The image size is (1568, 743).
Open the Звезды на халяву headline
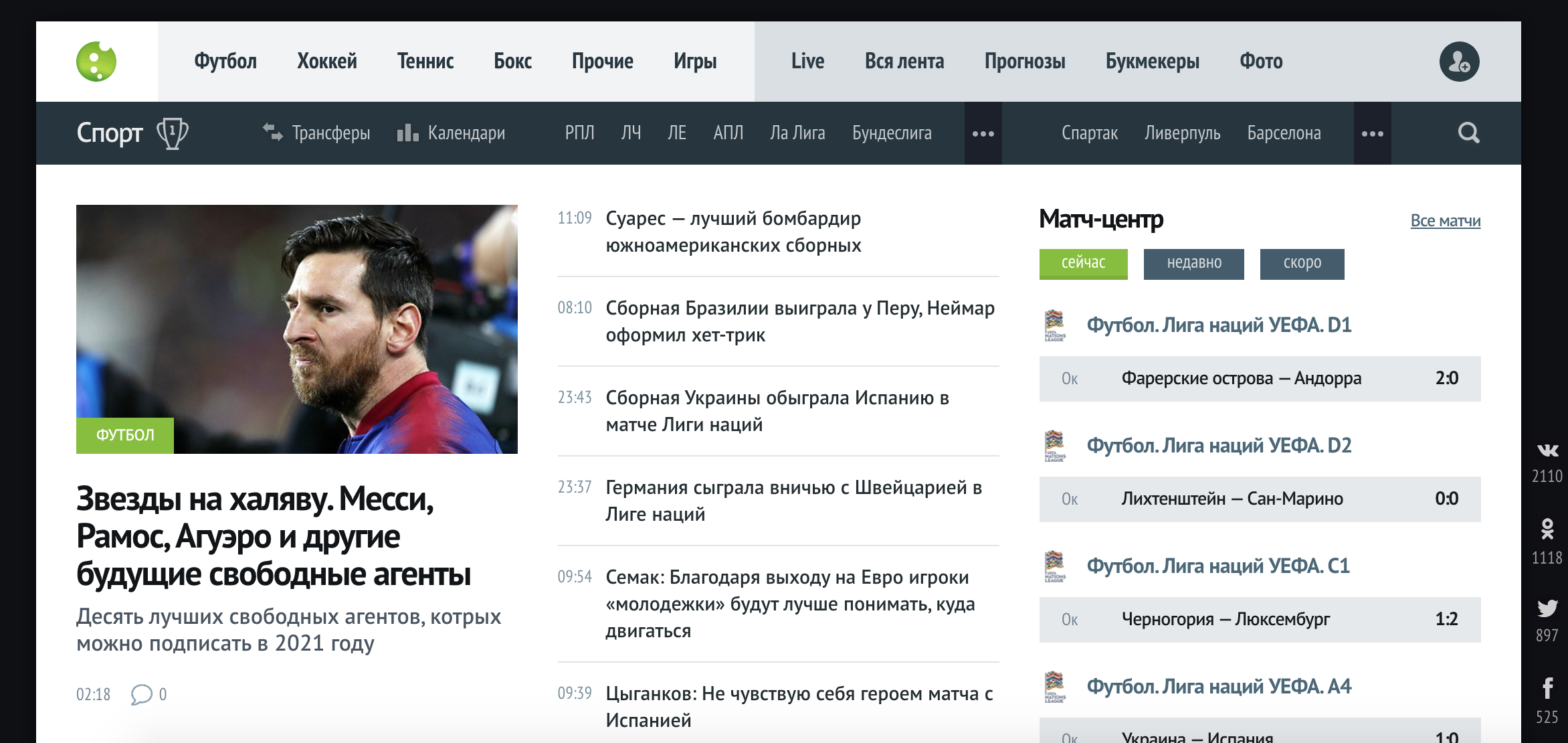(x=274, y=536)
